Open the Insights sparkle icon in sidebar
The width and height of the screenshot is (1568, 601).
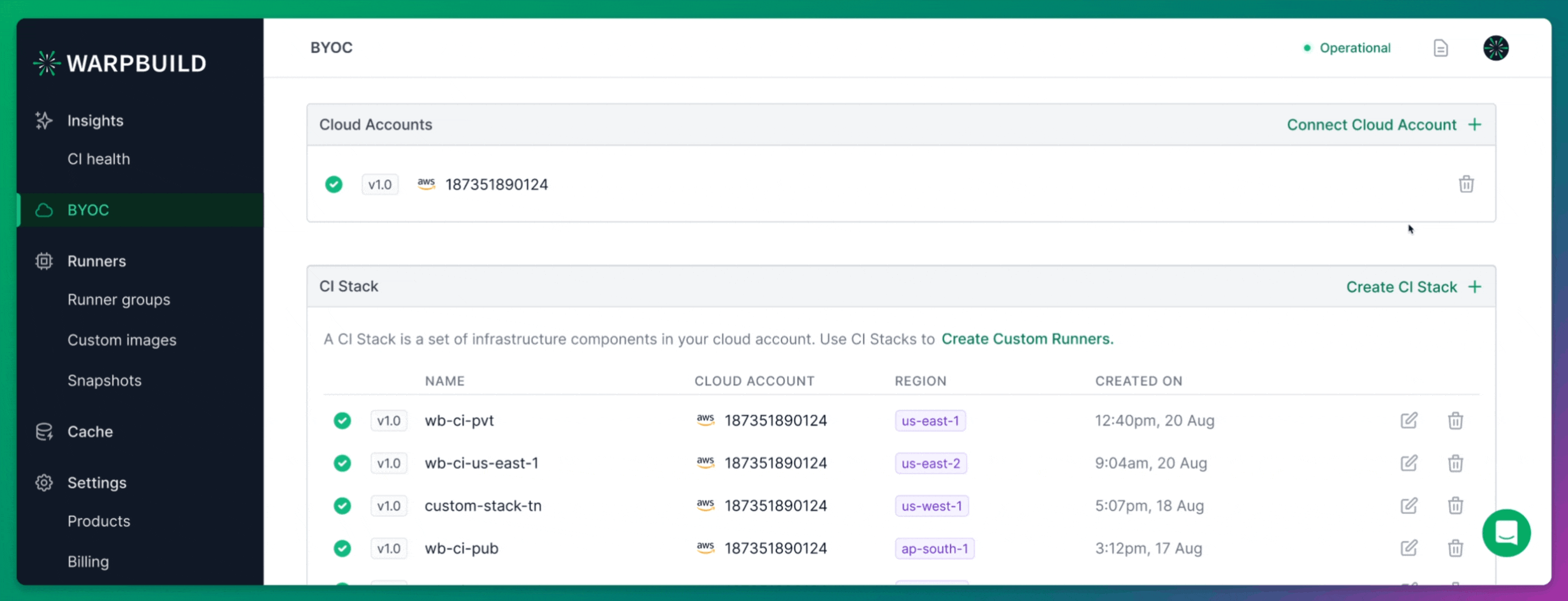point(43,120)
